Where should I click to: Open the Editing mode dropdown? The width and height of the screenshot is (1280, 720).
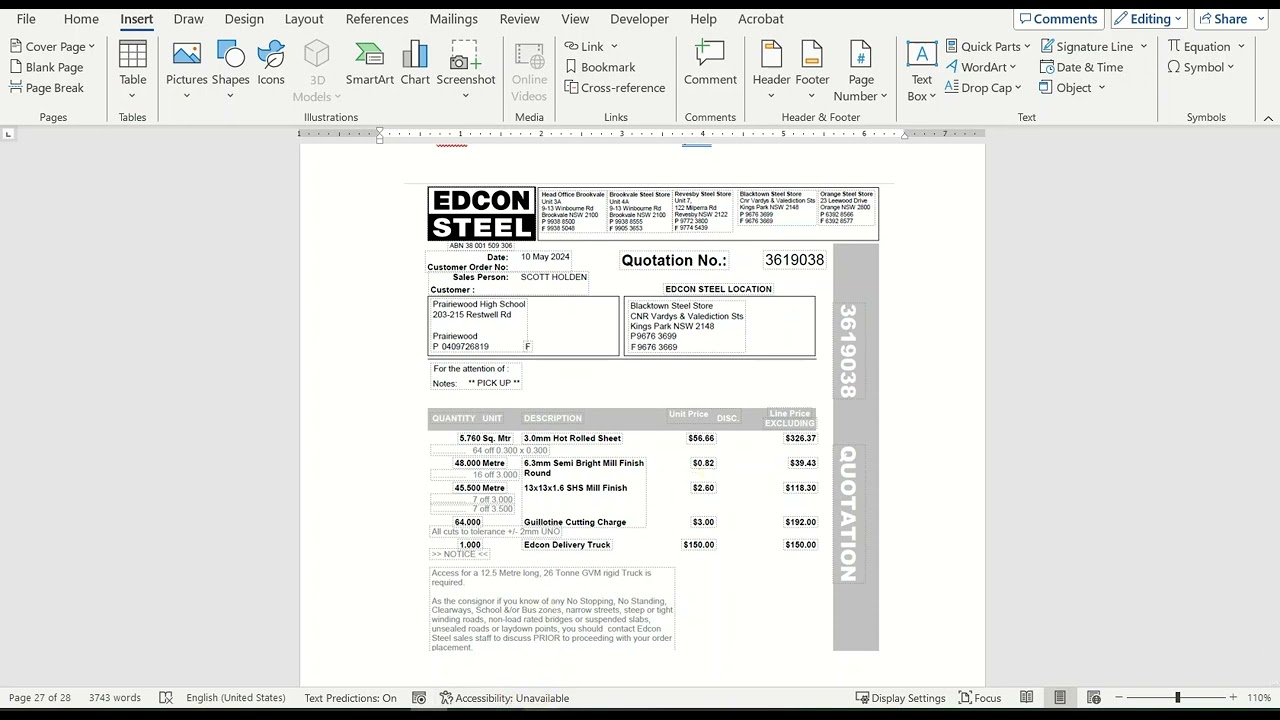click(x=1149, y=19)
